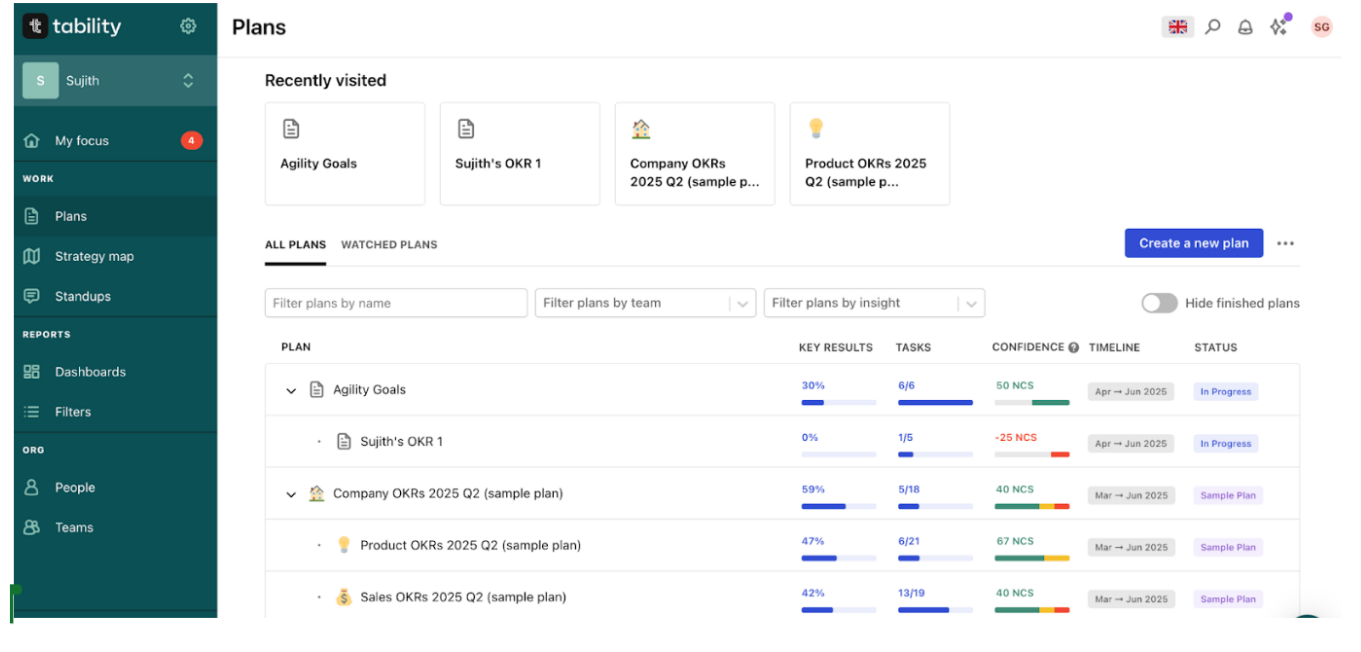Screen dimensions: 1361x652
Task: Click the Tability logo icon
Action: [36, 26]
